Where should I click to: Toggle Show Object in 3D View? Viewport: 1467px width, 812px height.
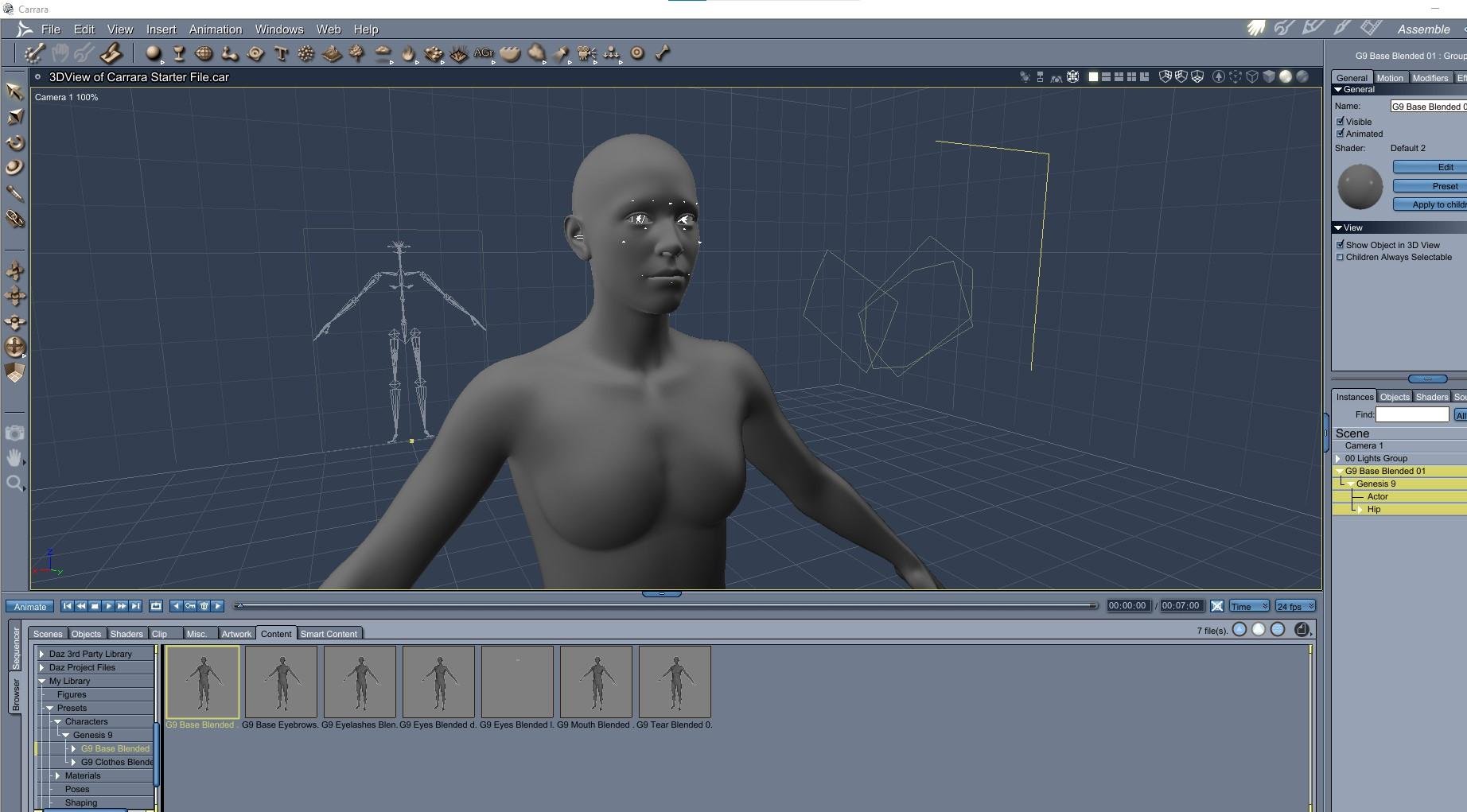1341,245
